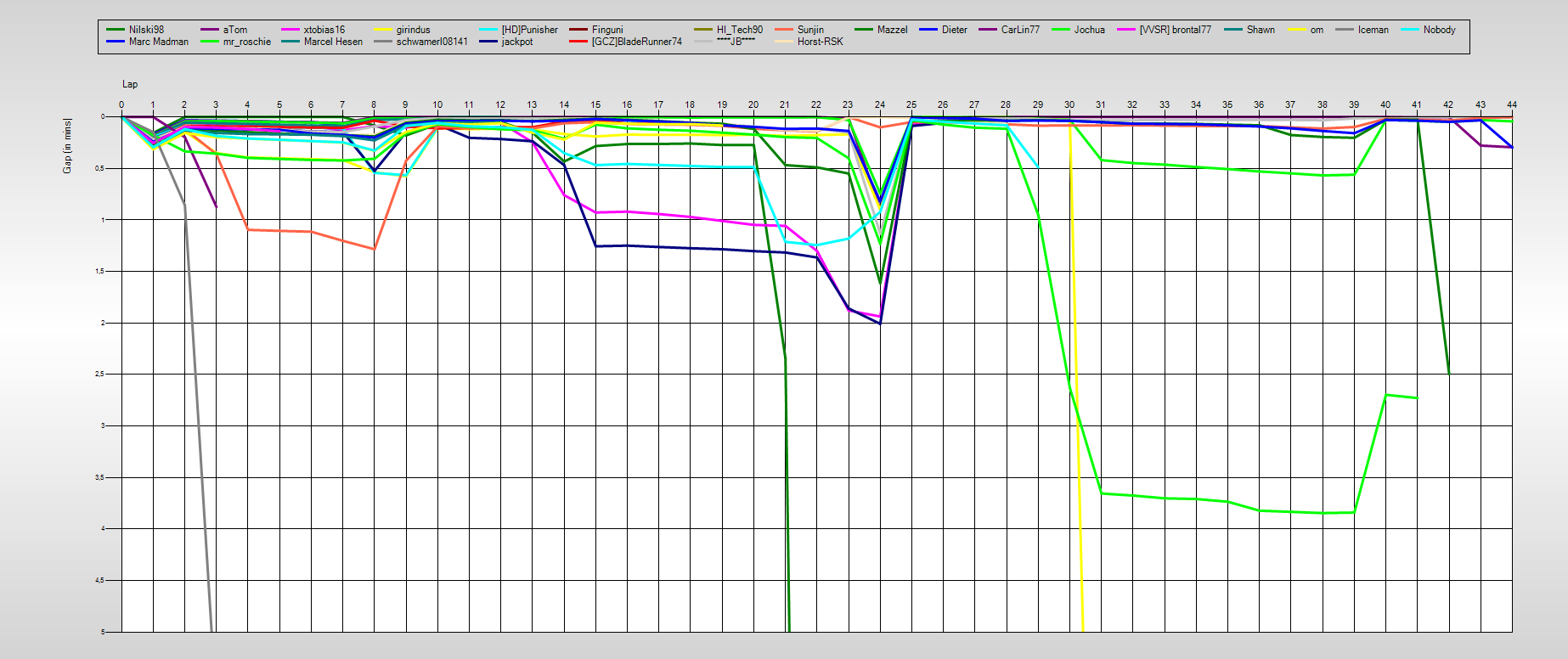This screenshot has height=659, width=1568.
Task: Select the Nobody legend entry
Action: (x=1439, y=30)
